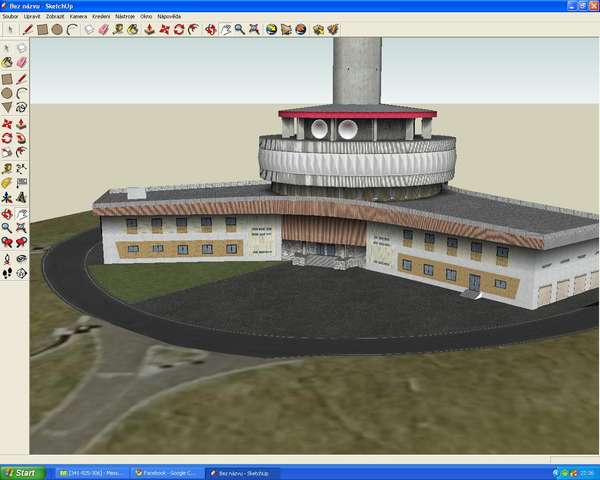This screenshot has width=600, height=480.
Task: Select Paint Bucket in left tool palette
Action: click(x=7, y=63)
